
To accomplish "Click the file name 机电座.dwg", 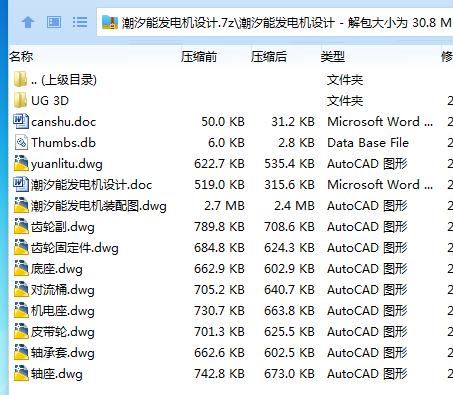I will [x=63, y=311].
